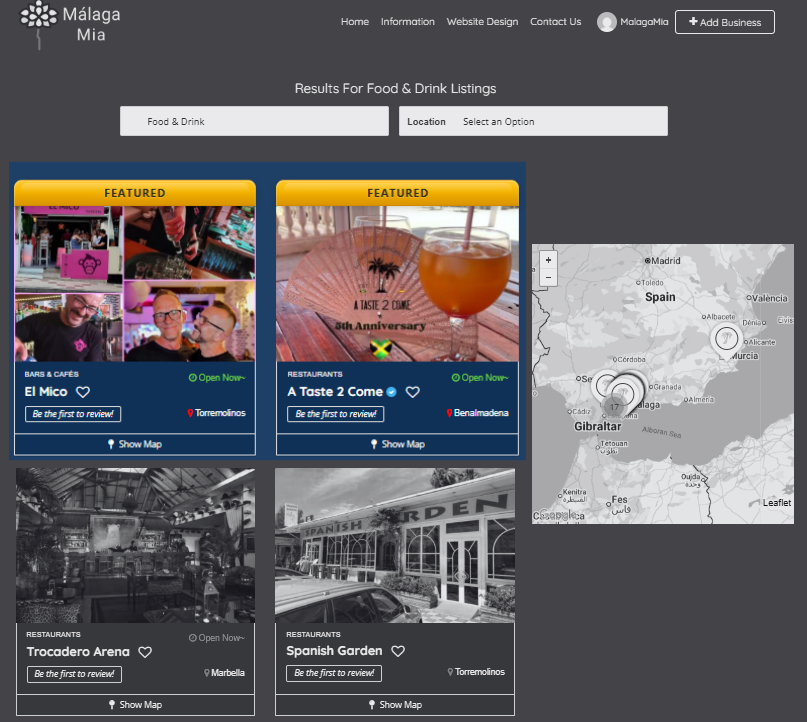807x722 pixels.
Task: Show Map for Trocadero Arena
Action: (x=135, y=705)
